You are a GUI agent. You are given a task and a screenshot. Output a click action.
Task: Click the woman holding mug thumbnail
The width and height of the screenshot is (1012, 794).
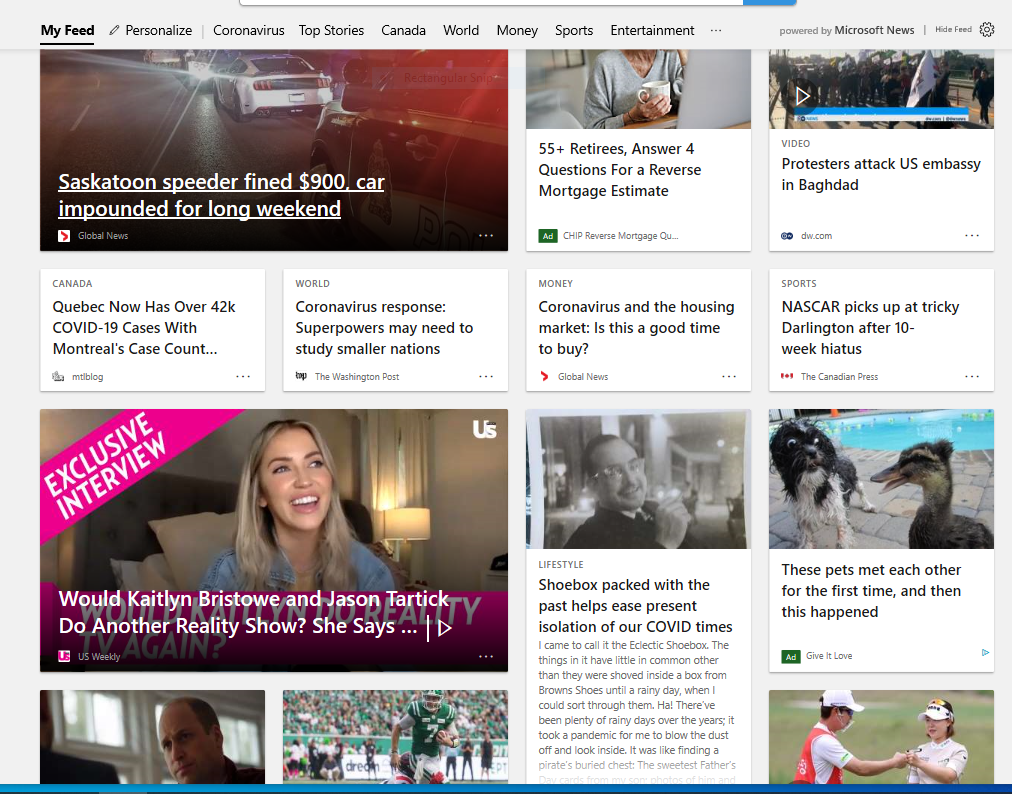point(638,89)
